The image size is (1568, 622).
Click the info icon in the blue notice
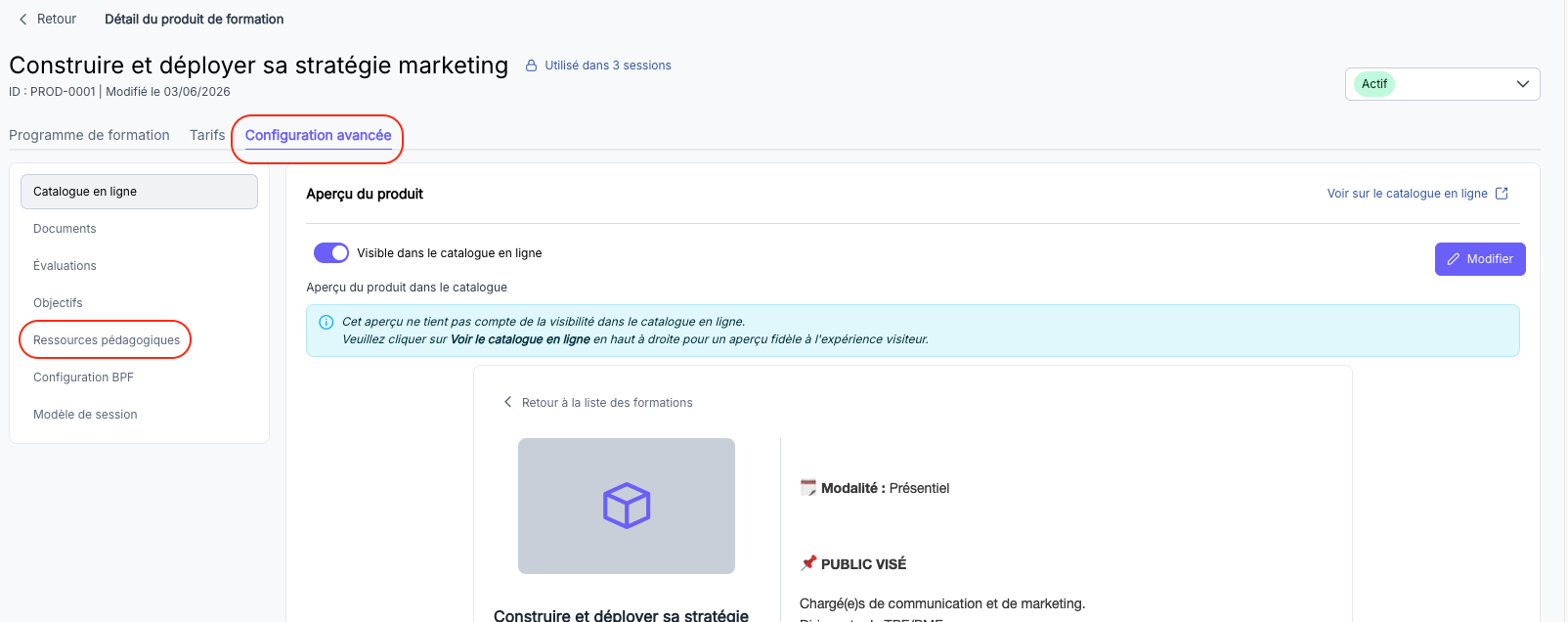click(327, 322)
